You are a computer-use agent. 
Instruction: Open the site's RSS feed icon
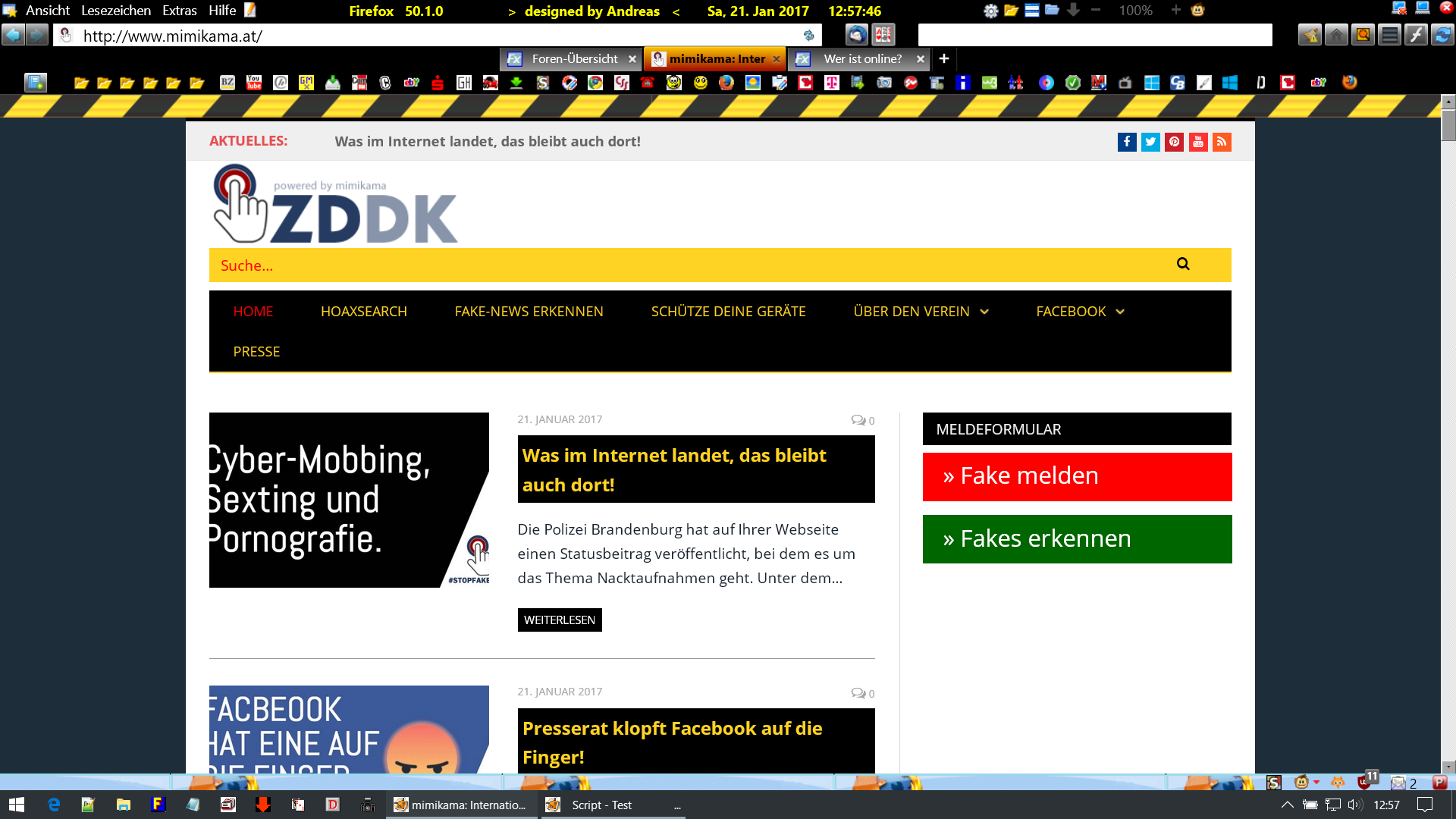pos(1222,142)
